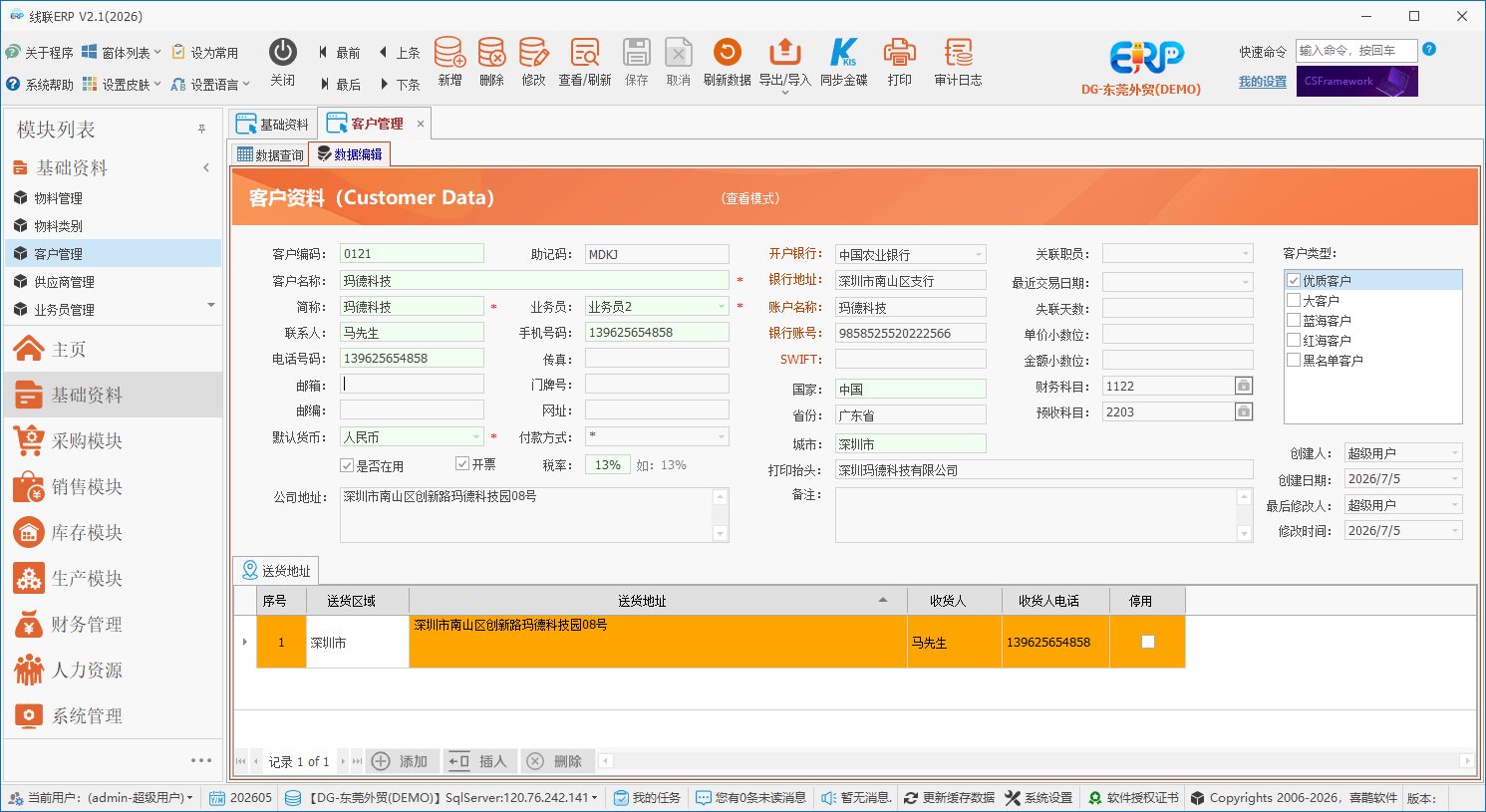Collapse the 基础资料 group chevron
Screen dimensions: 1486x812
(206, 167)
